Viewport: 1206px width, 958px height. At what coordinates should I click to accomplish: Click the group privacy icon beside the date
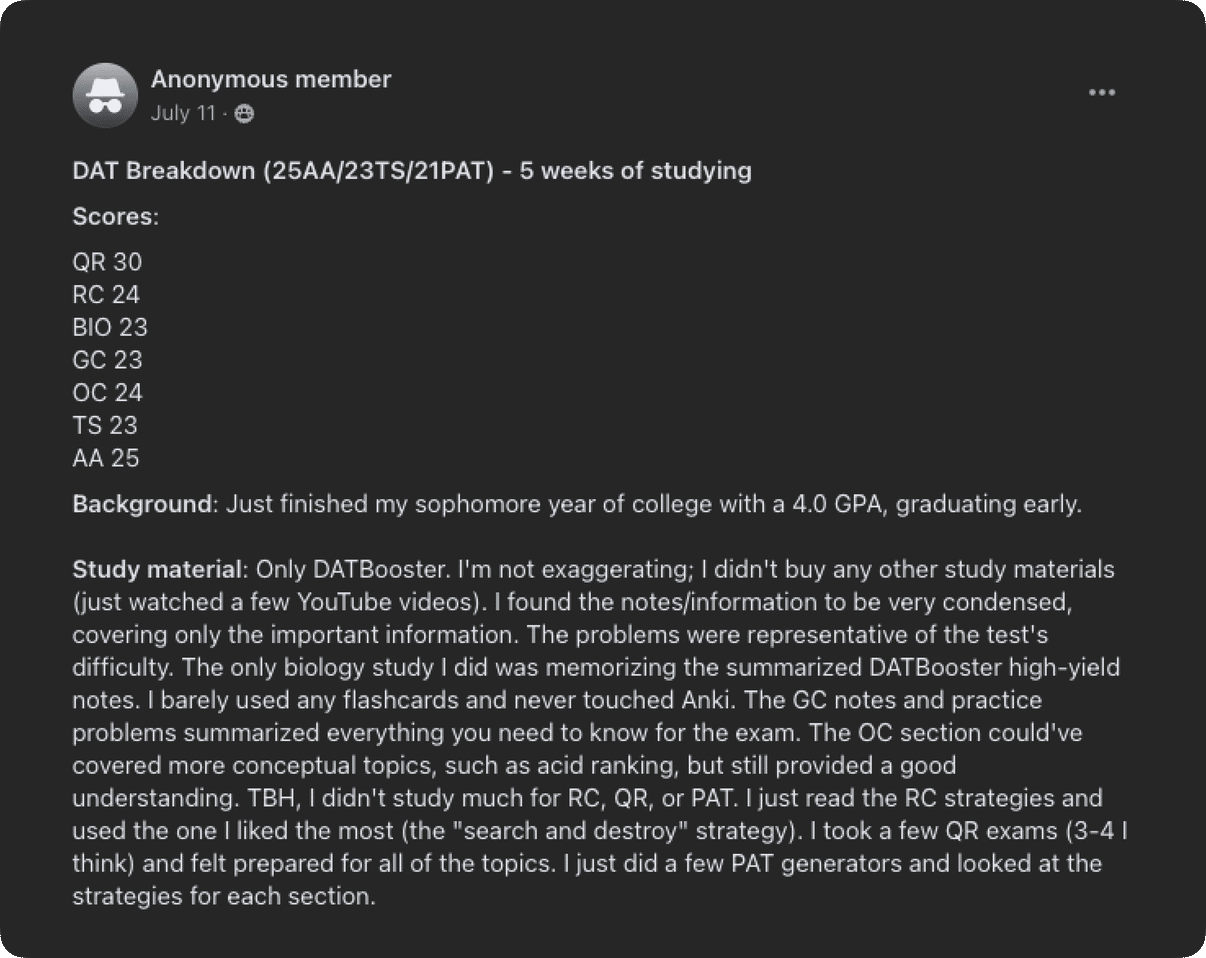(x=245, y=114)
